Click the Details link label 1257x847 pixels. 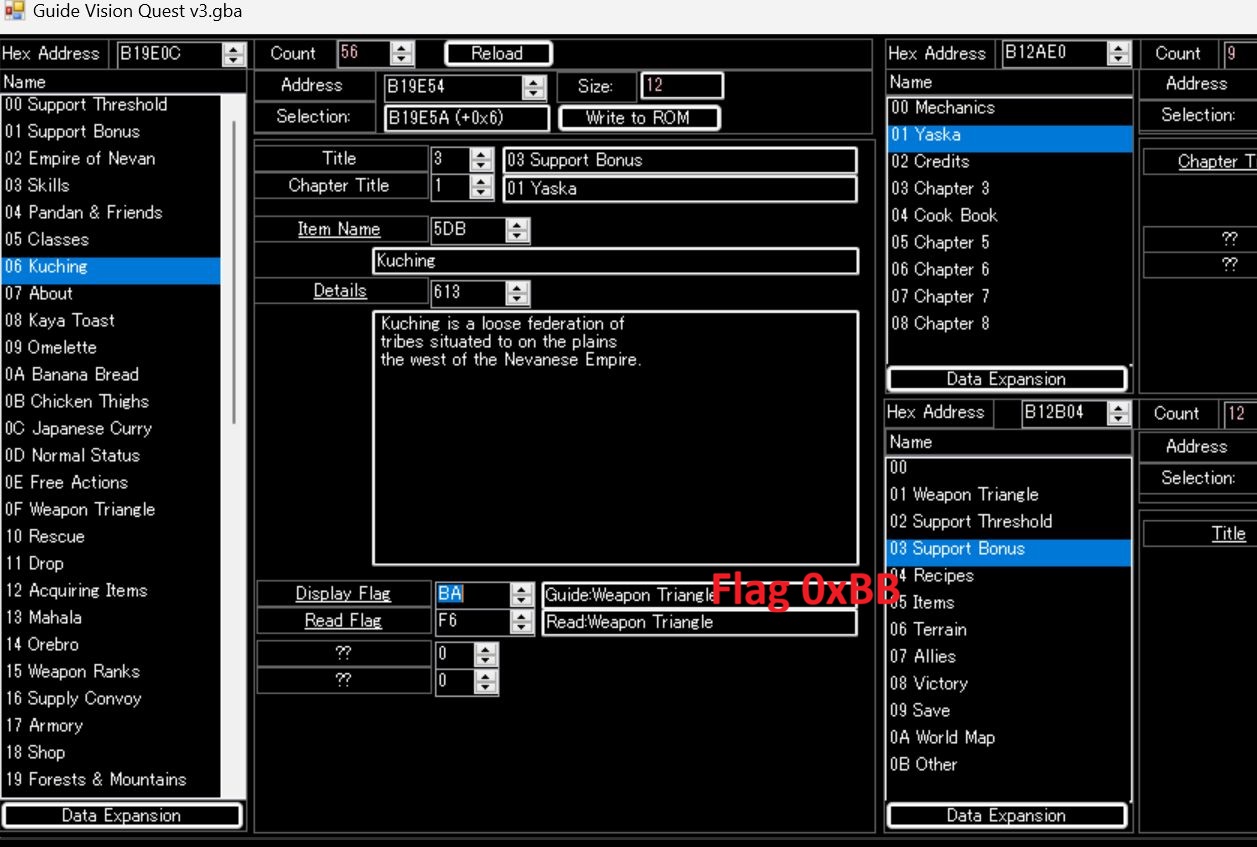[340, 291]
